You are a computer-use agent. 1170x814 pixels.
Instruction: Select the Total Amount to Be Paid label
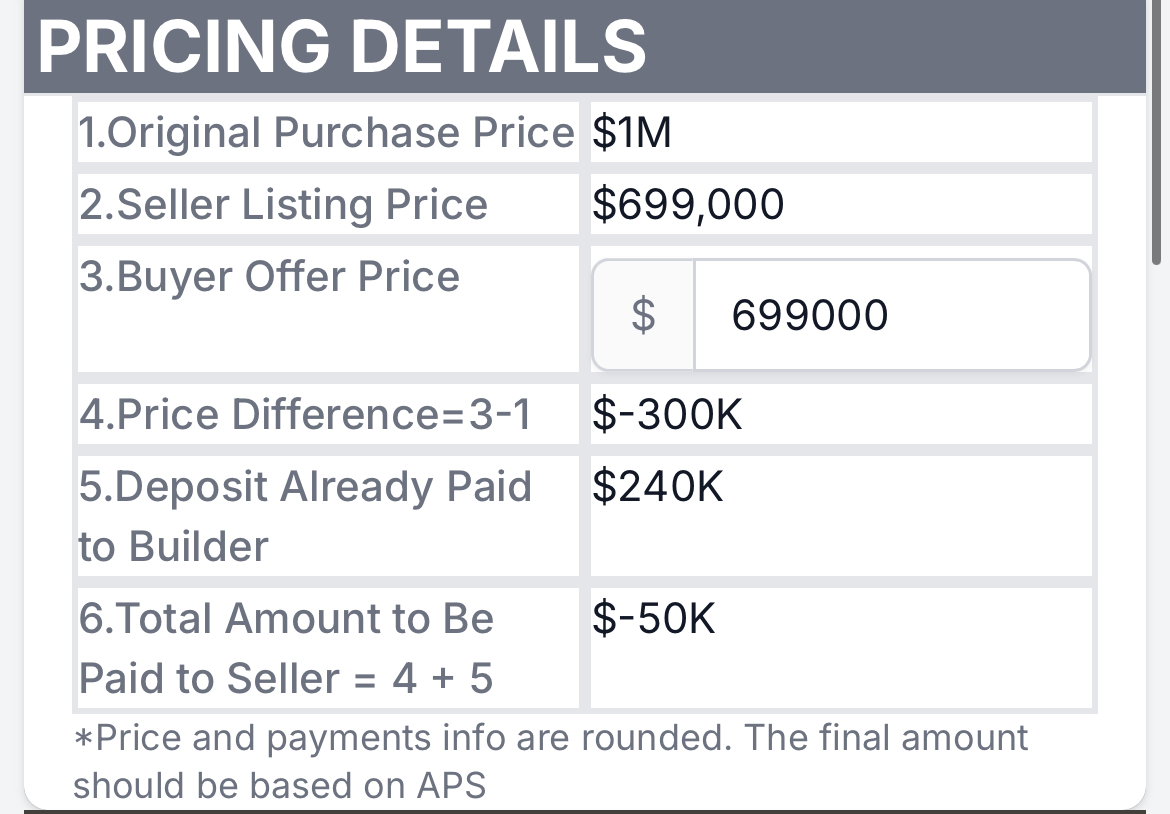[287, 648]
